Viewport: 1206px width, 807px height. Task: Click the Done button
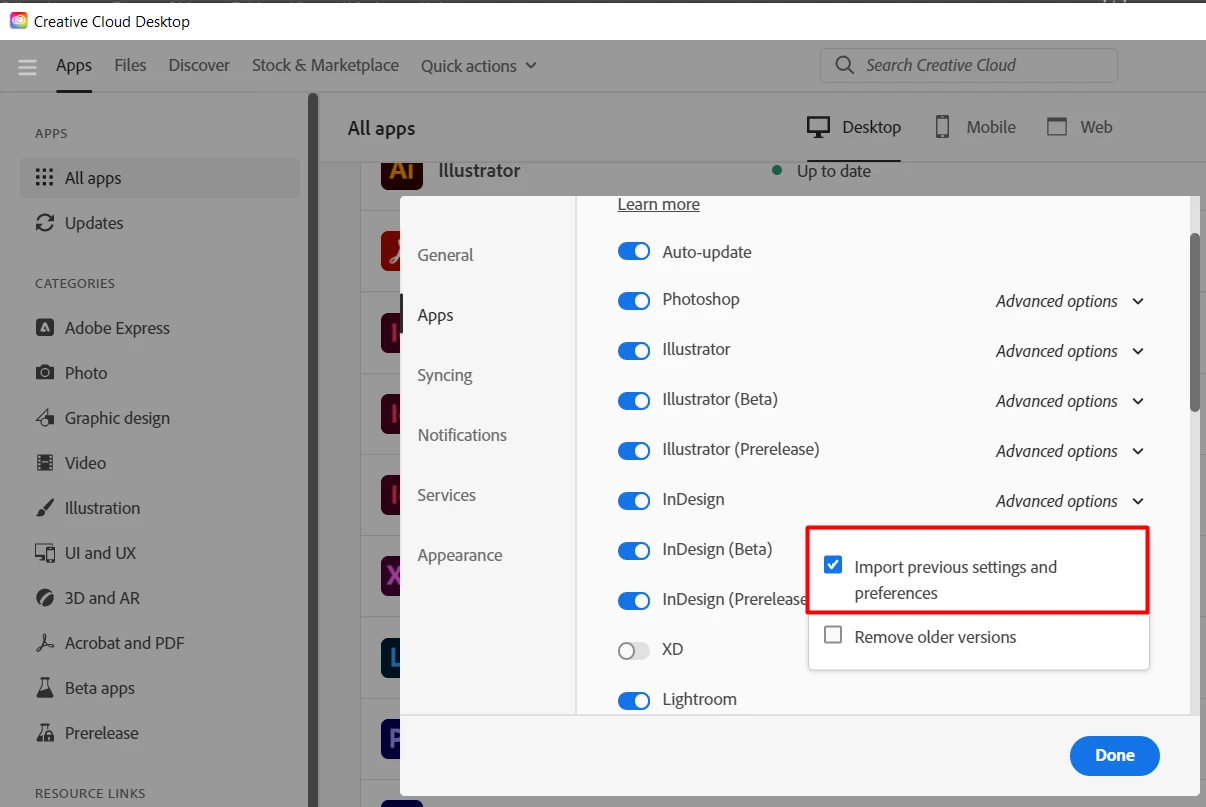1114,756
